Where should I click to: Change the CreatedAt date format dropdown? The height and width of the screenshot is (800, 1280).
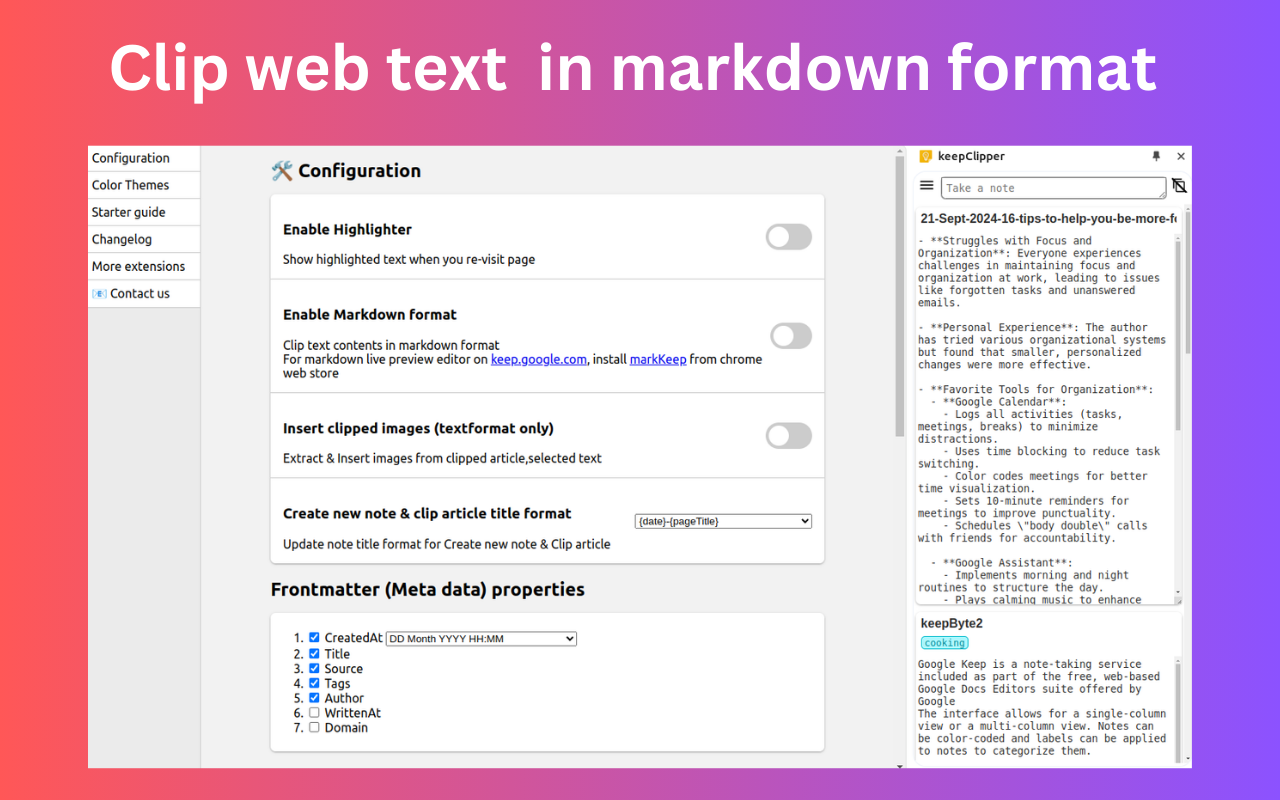[480, 638]
